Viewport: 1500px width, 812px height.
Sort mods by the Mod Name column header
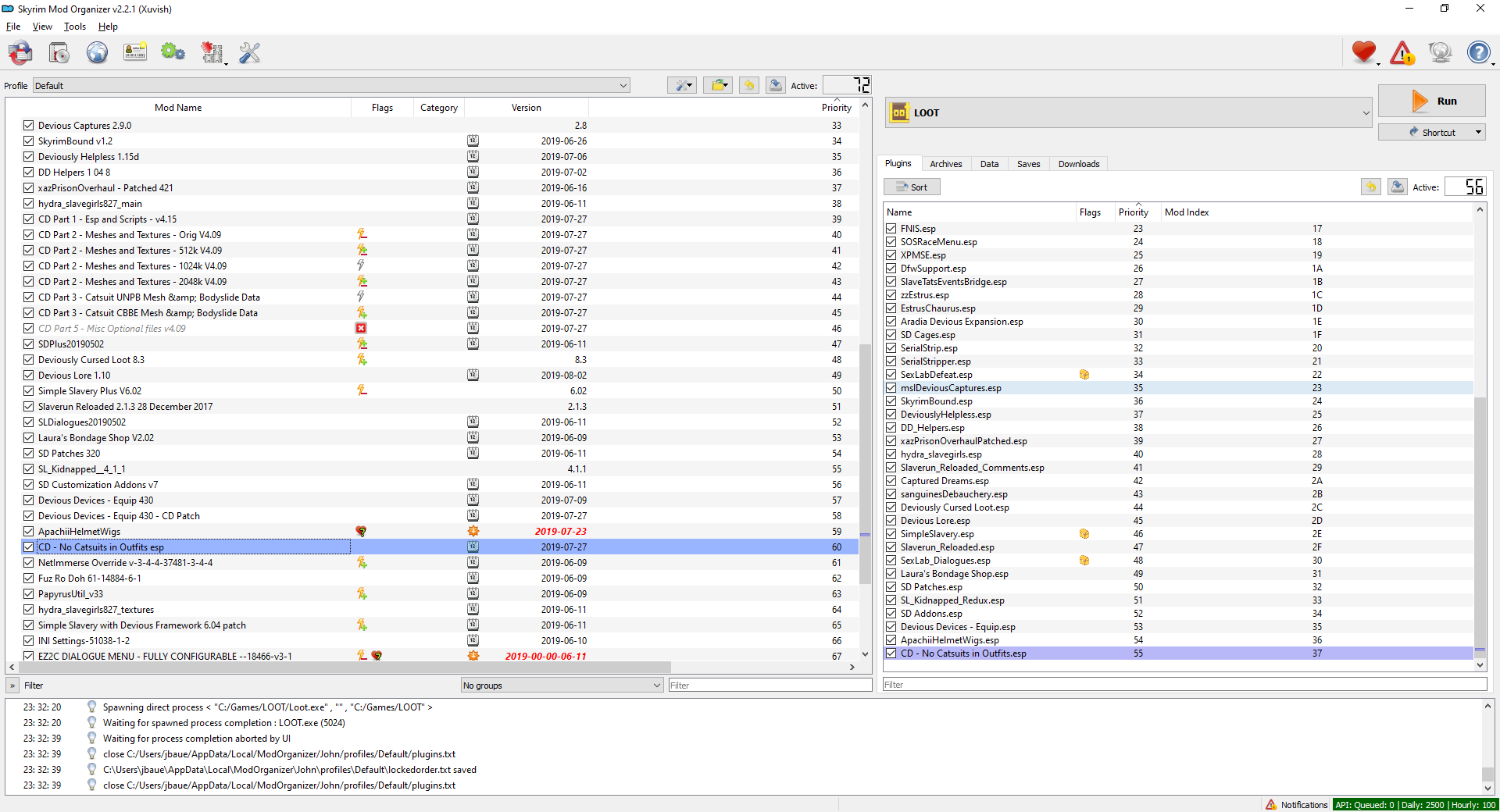178,108
